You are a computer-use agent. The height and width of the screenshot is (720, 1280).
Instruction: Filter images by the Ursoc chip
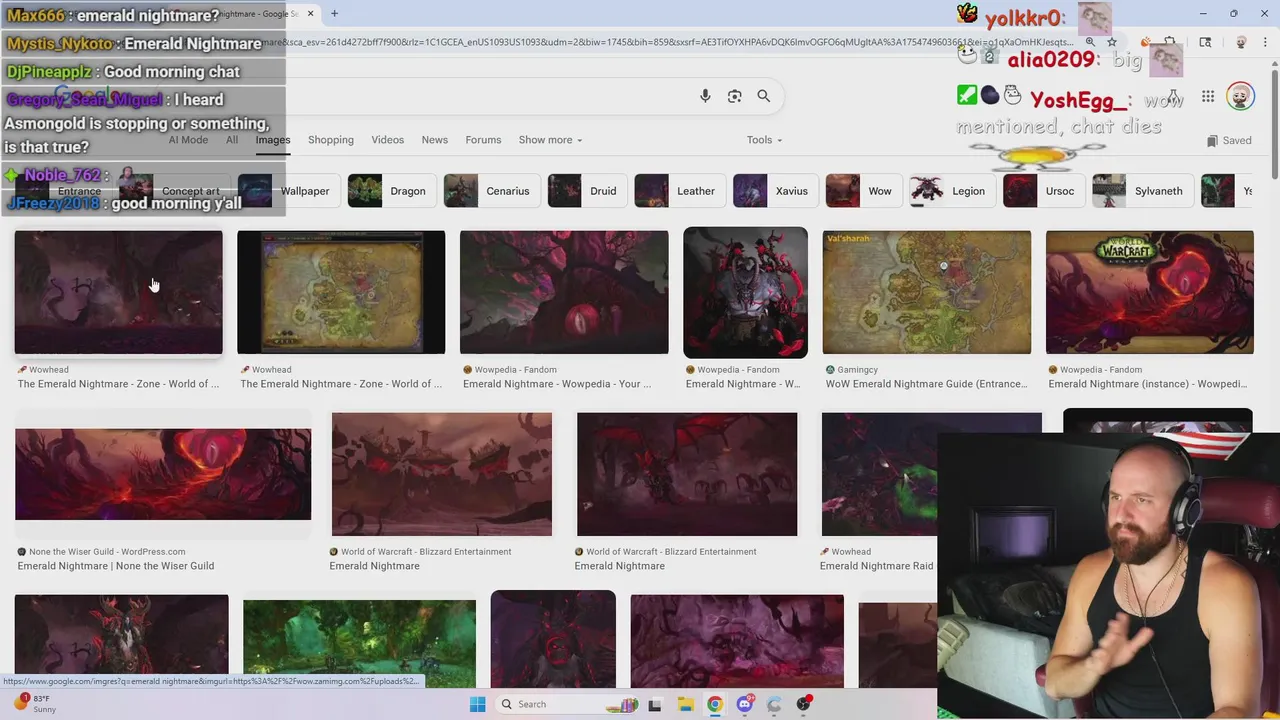(x=1042, y=191)
